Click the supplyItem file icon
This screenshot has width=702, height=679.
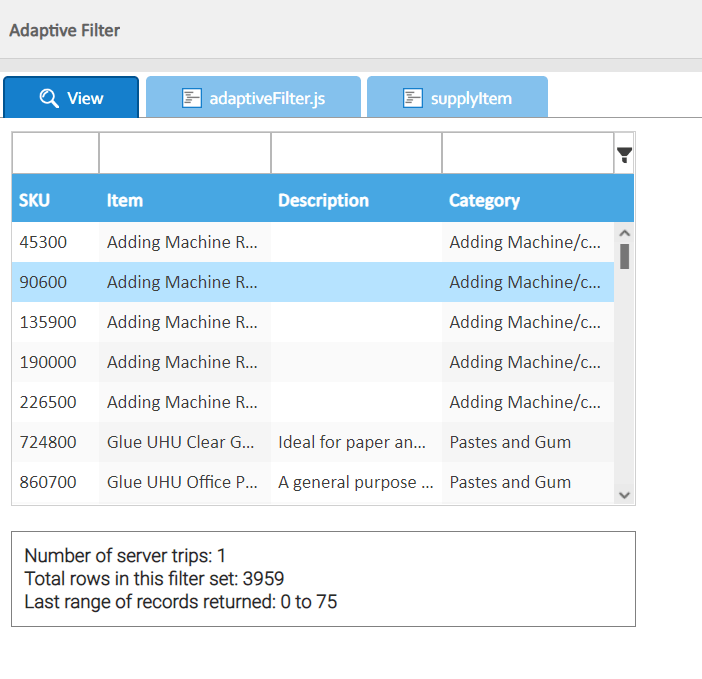point(412,98)
